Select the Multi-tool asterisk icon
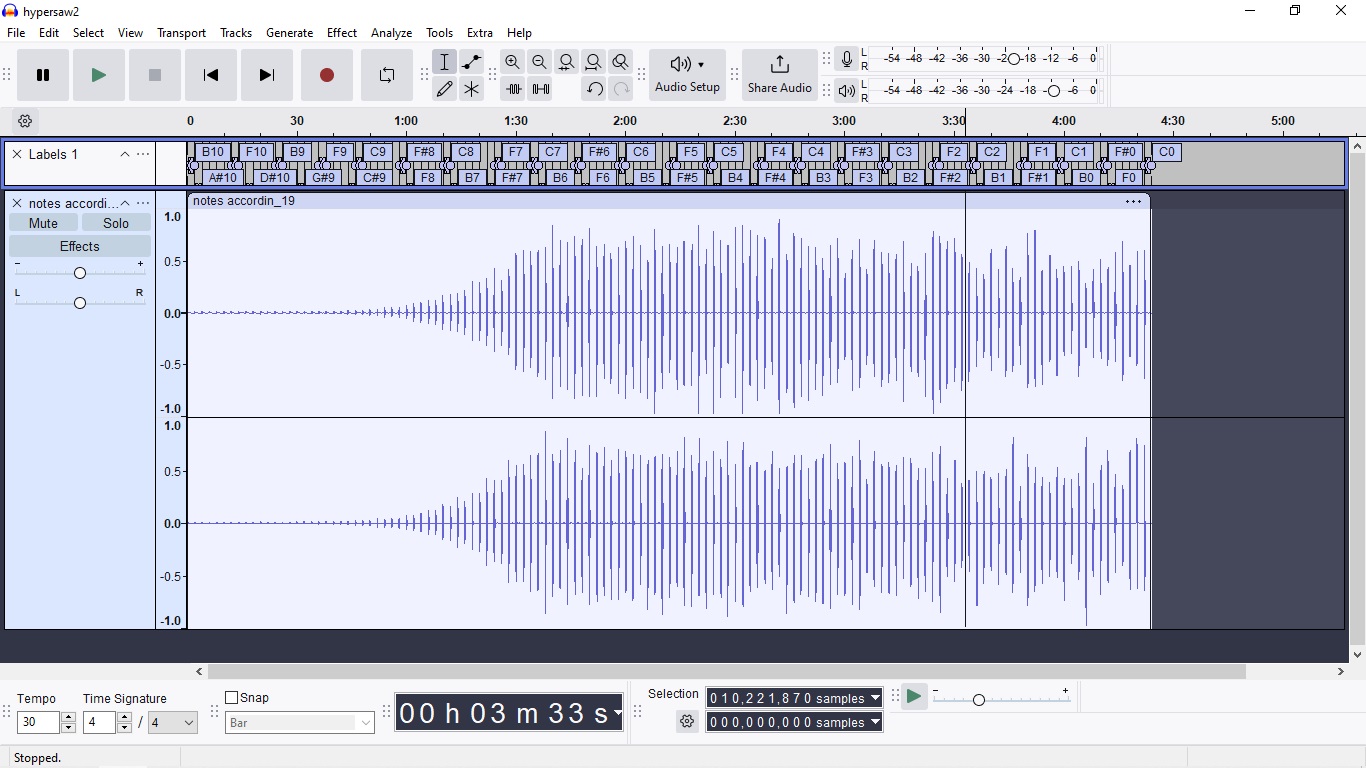 tap(472, 89)
